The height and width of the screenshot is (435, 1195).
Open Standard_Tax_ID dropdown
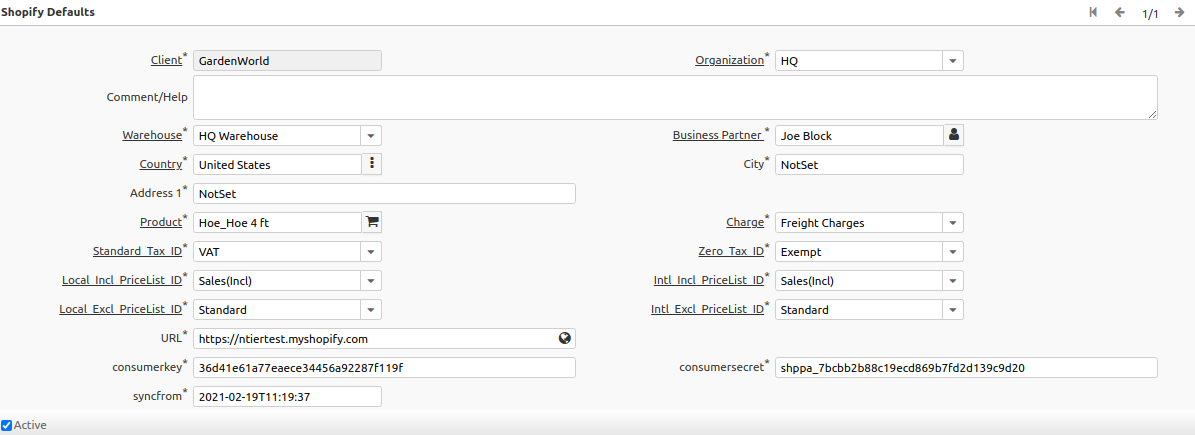[371, 252]
